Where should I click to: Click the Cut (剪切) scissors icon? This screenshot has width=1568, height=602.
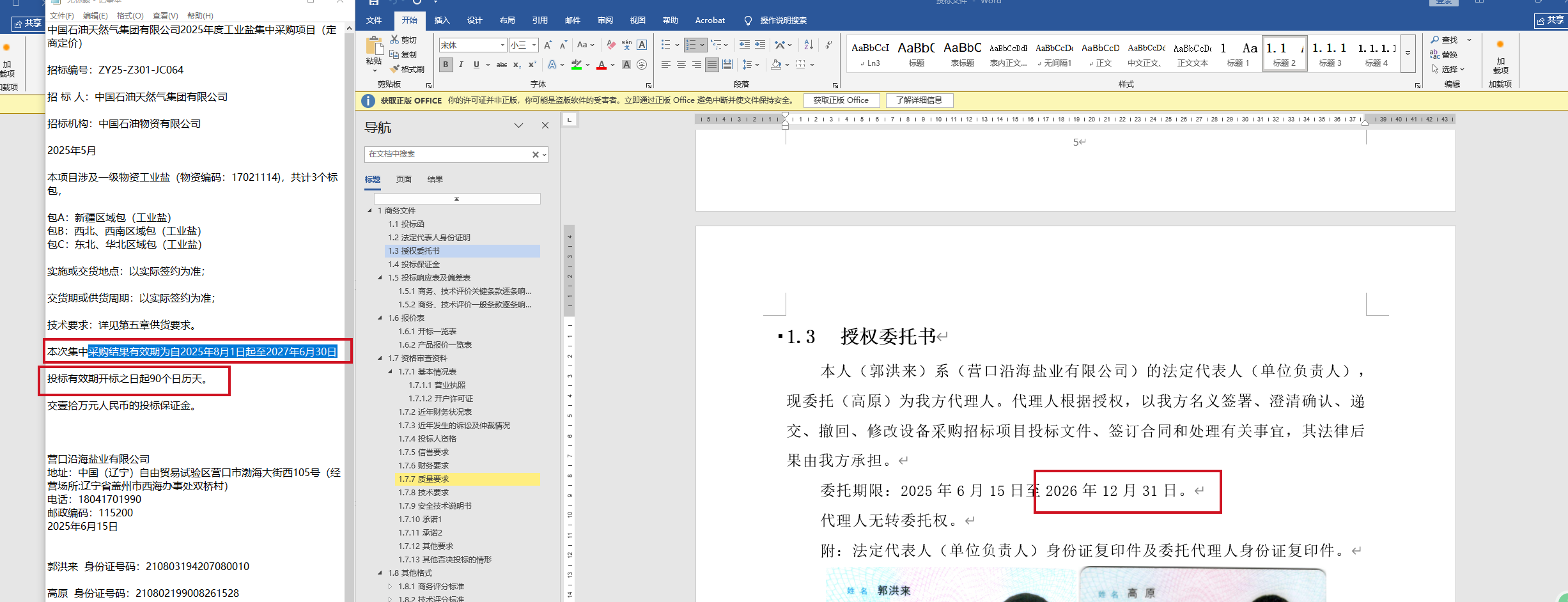pos(394,40)
